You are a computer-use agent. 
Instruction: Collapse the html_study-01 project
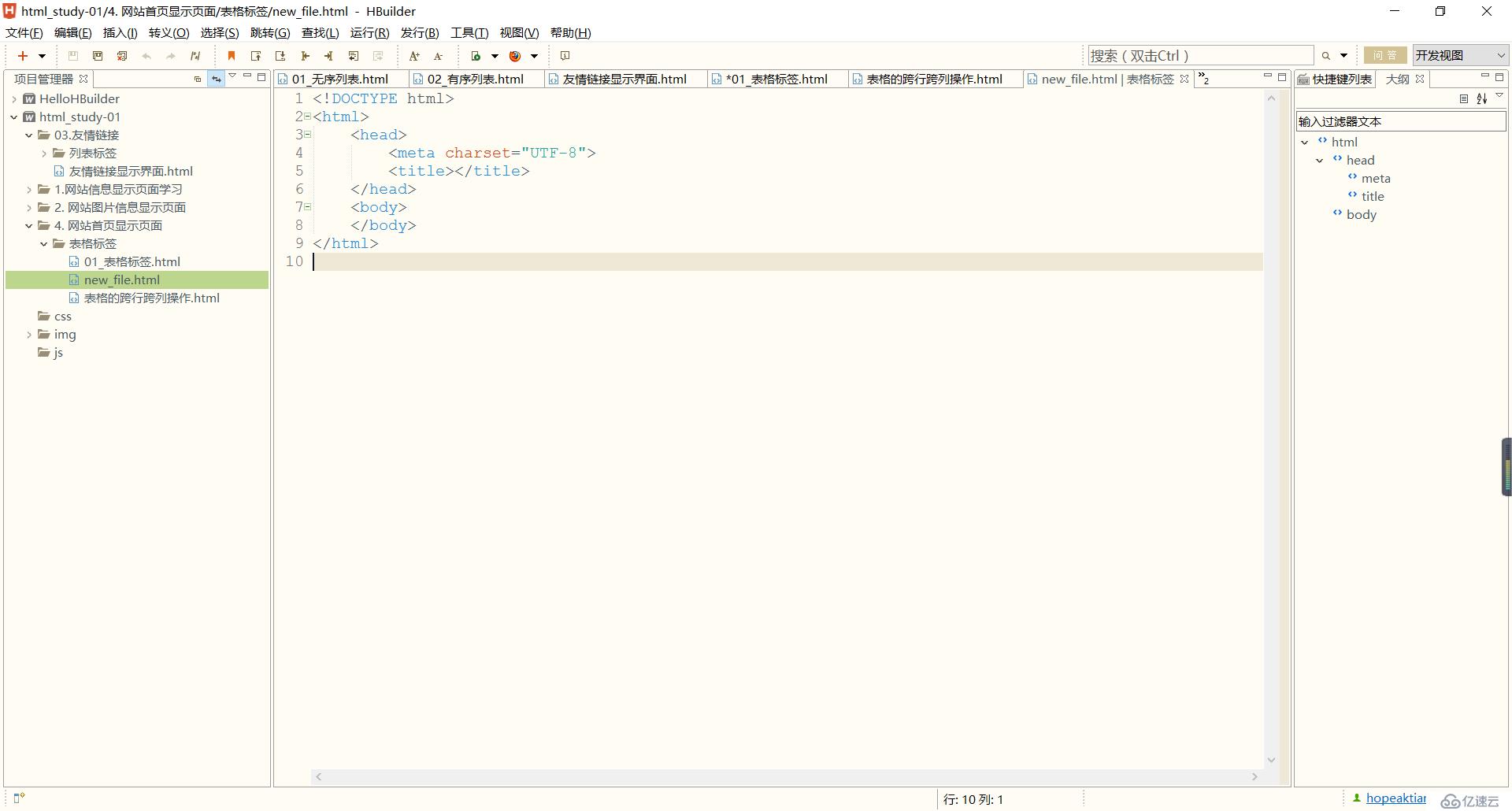point(14,117)
